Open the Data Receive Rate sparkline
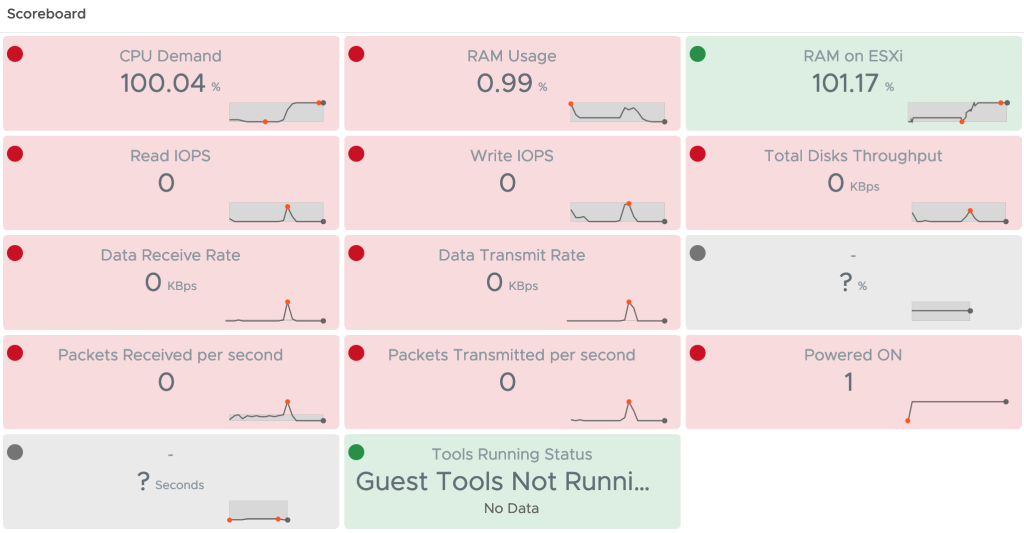 tap(276, 312)
